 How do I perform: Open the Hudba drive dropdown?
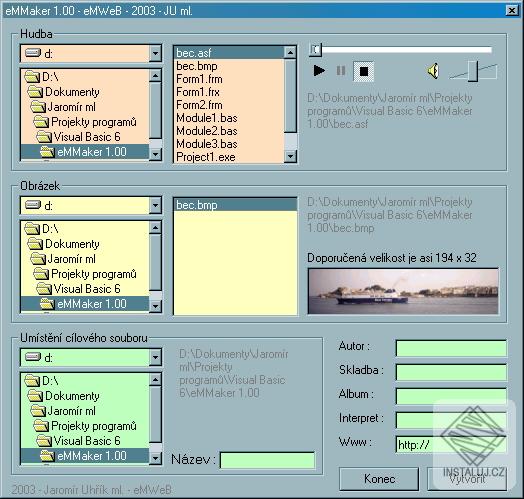pyautogui.click(x=155, y=53)
